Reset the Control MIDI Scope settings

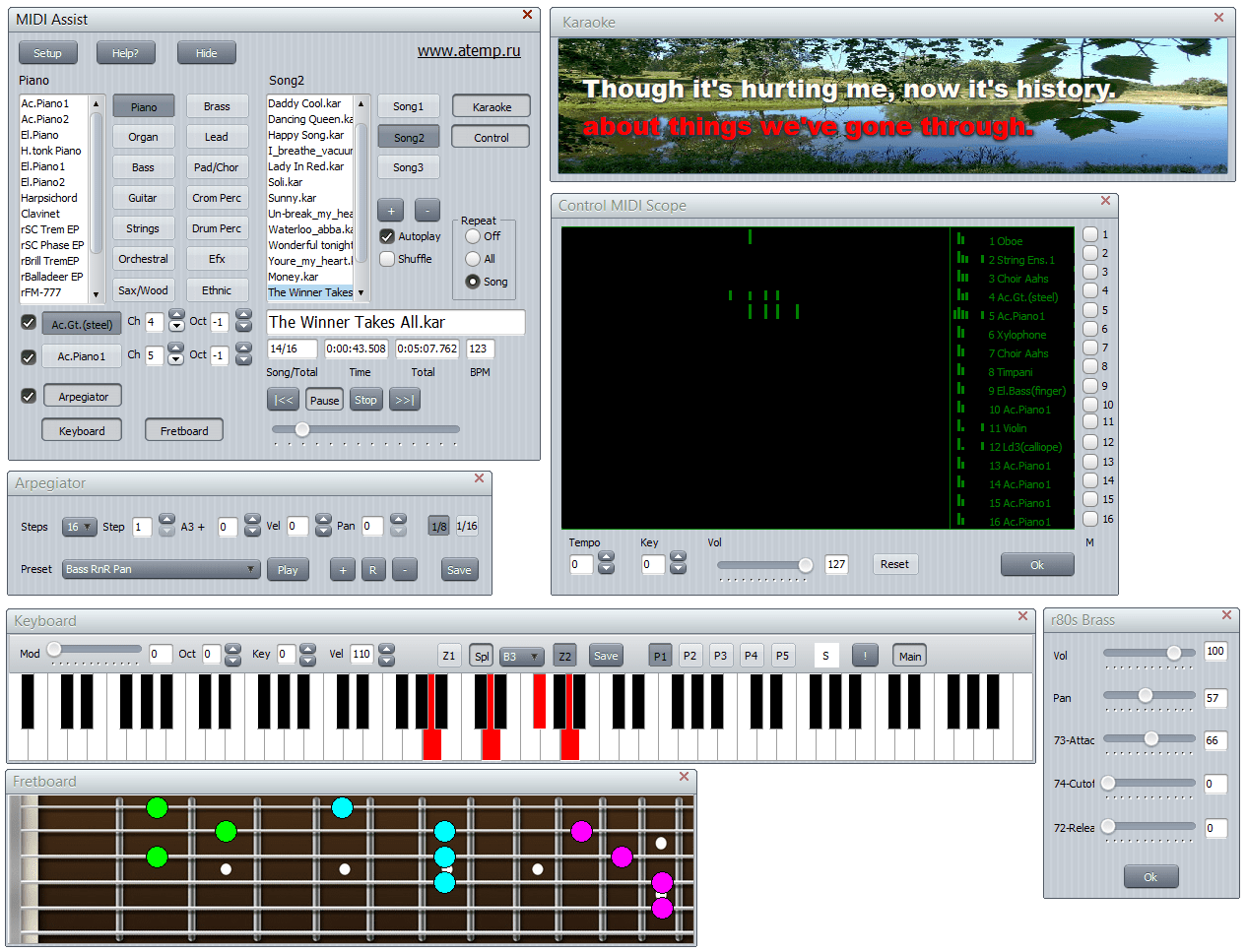[x=894, y=563]
